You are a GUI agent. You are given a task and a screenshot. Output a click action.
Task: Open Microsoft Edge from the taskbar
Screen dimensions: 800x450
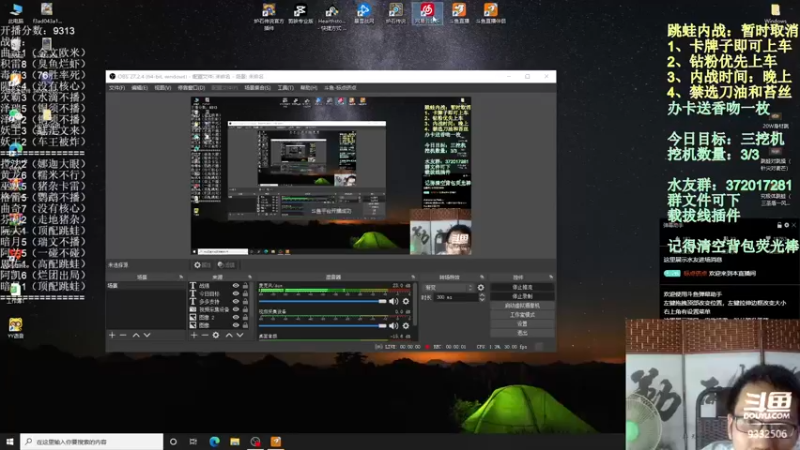[214, 441]
